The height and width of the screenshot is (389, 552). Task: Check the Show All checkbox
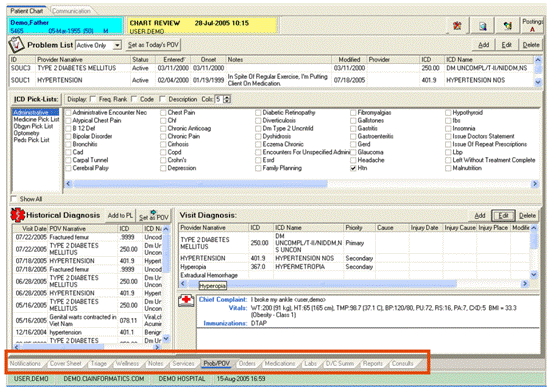coord(14,199)
